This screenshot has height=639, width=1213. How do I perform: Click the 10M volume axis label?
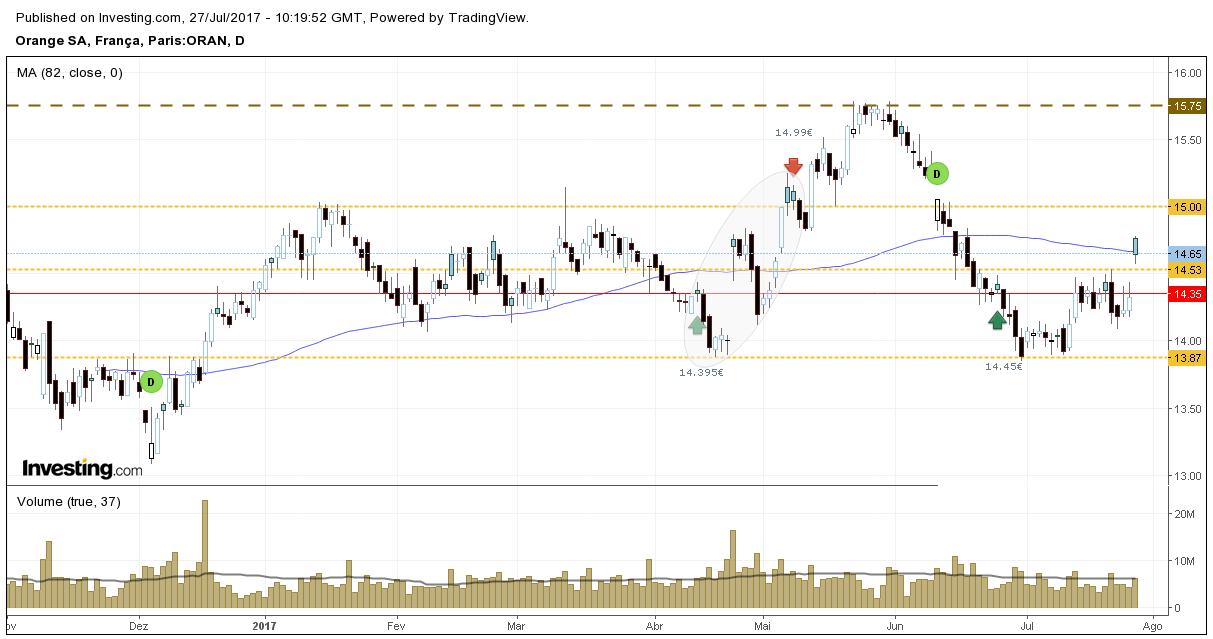coord(1185,561)
